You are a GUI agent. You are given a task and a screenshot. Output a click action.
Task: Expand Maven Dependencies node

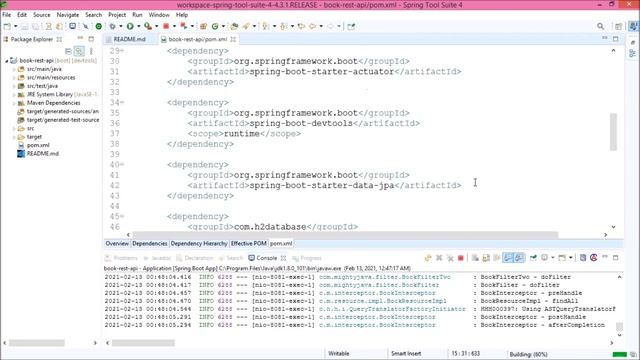tap(14, 103)
